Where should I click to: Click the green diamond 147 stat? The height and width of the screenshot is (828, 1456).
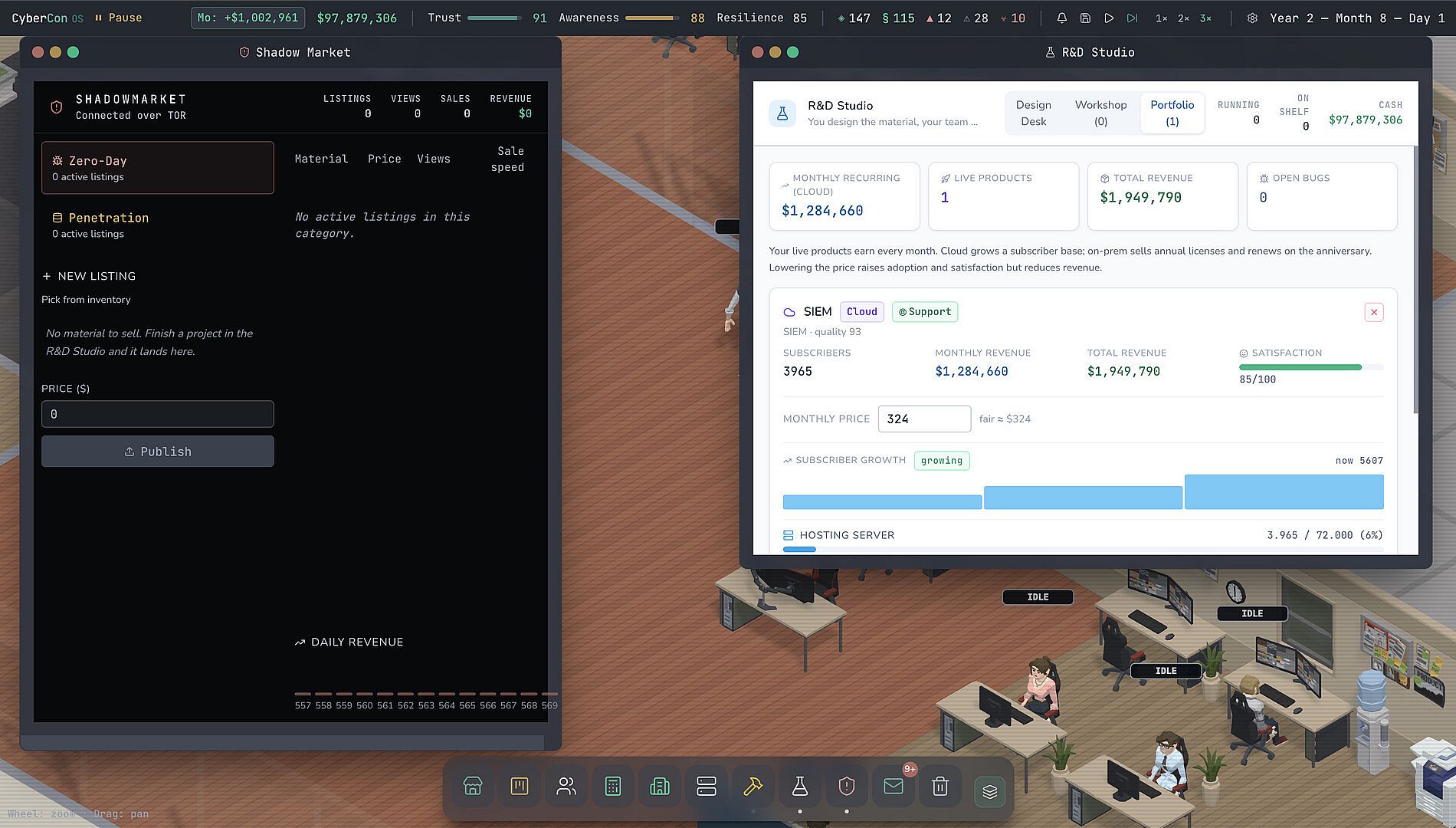[x=854, y=18]
